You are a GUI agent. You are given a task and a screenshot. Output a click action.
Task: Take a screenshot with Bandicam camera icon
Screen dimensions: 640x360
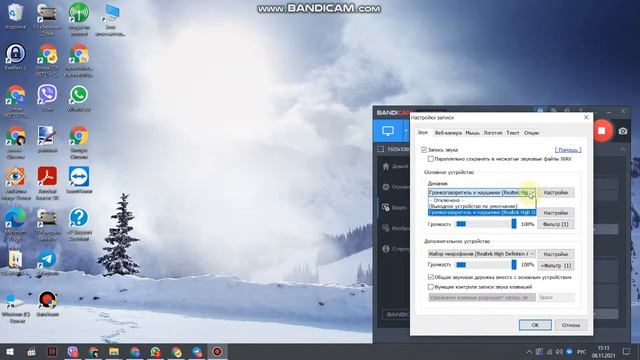coord(623,131)
